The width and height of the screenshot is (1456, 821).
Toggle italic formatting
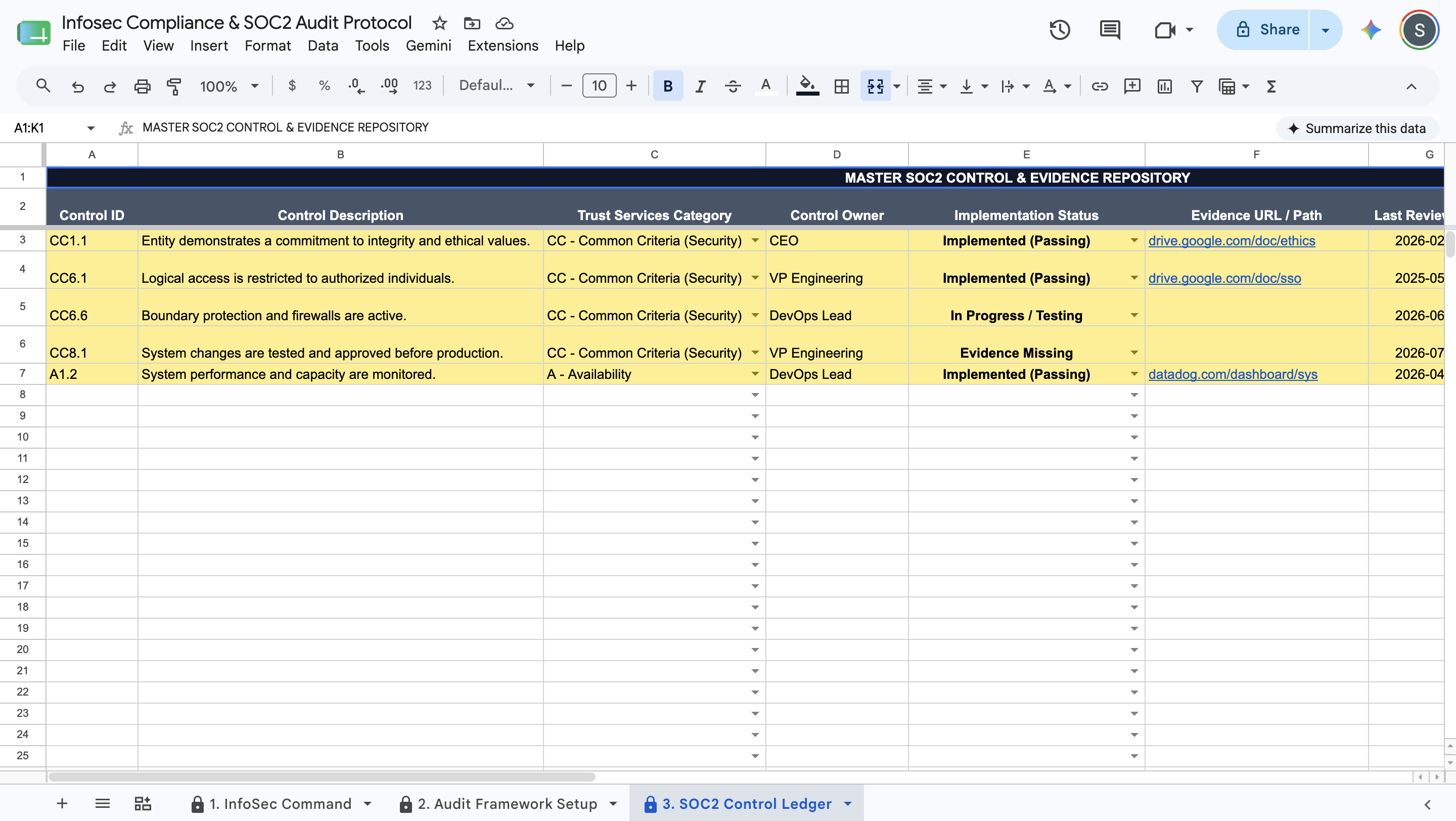pyautogui.click(x=700, y=86)
